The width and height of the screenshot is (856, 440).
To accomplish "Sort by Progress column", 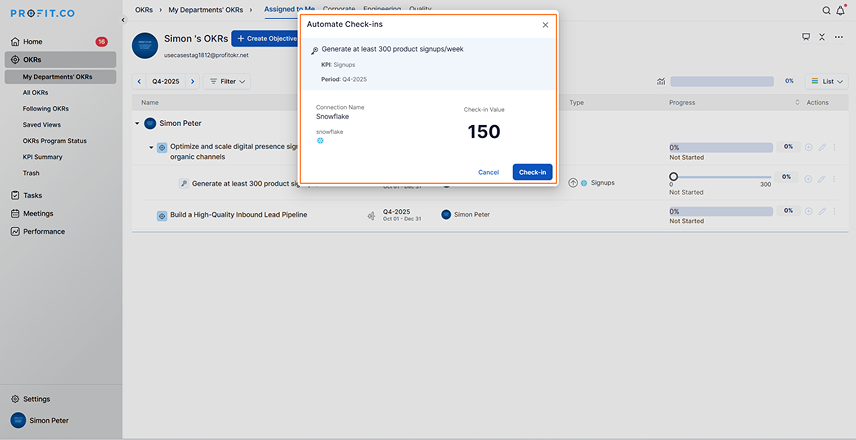I will pos(797,103).
